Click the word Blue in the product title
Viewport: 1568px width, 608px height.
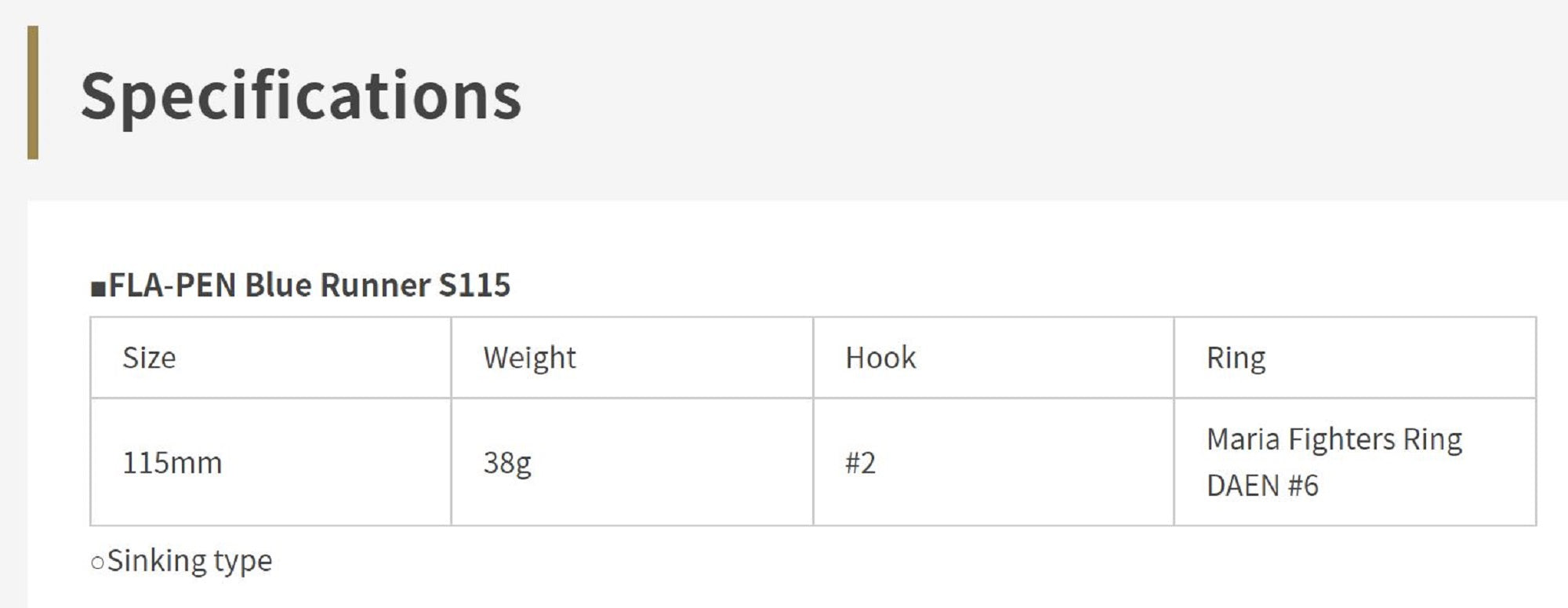point(278,285)
